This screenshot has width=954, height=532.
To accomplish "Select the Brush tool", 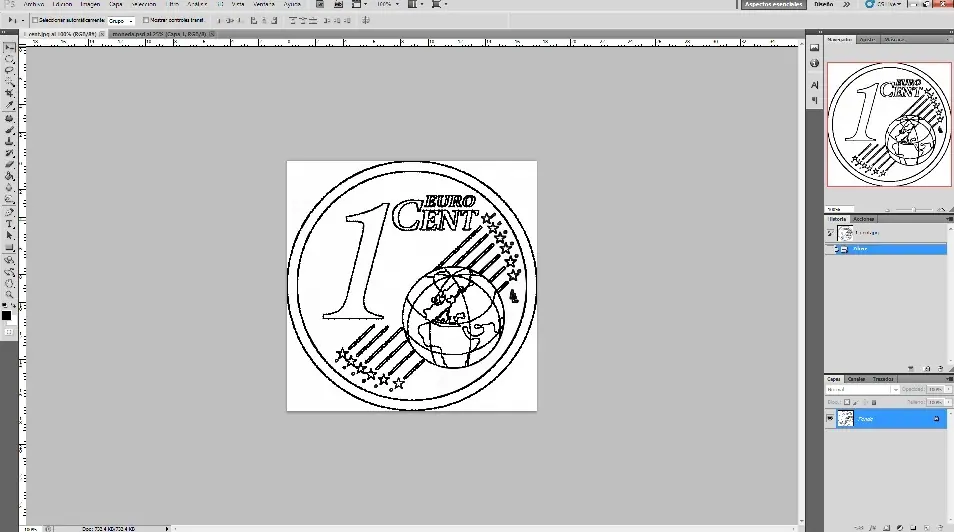I will coord(9,130).
